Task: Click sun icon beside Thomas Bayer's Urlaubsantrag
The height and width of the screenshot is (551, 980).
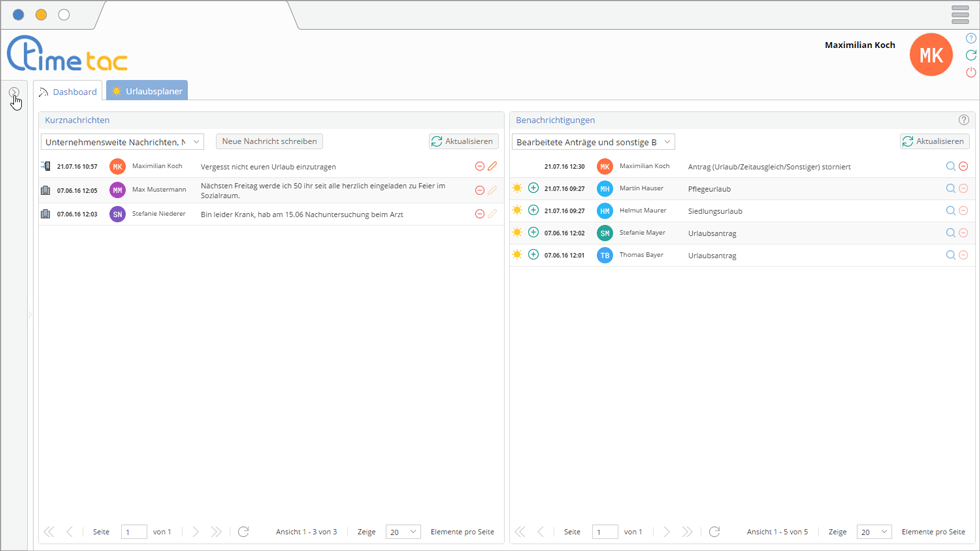Action: (x=517, y=255)
